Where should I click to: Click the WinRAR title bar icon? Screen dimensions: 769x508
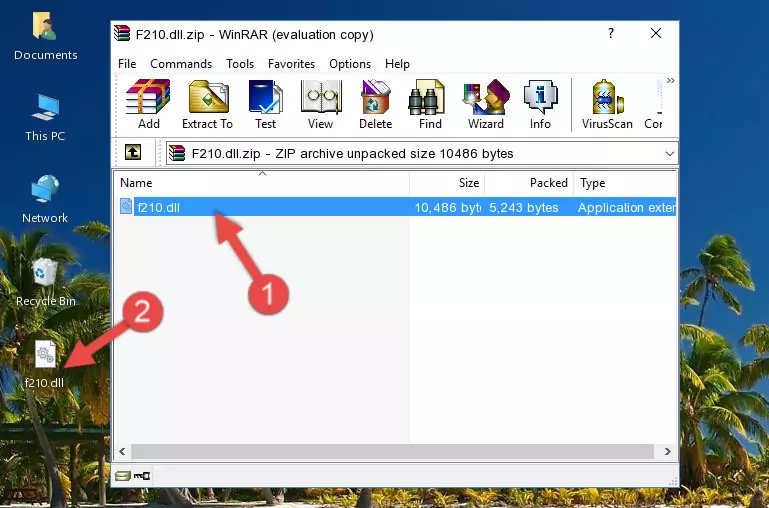tap(122, 33)
